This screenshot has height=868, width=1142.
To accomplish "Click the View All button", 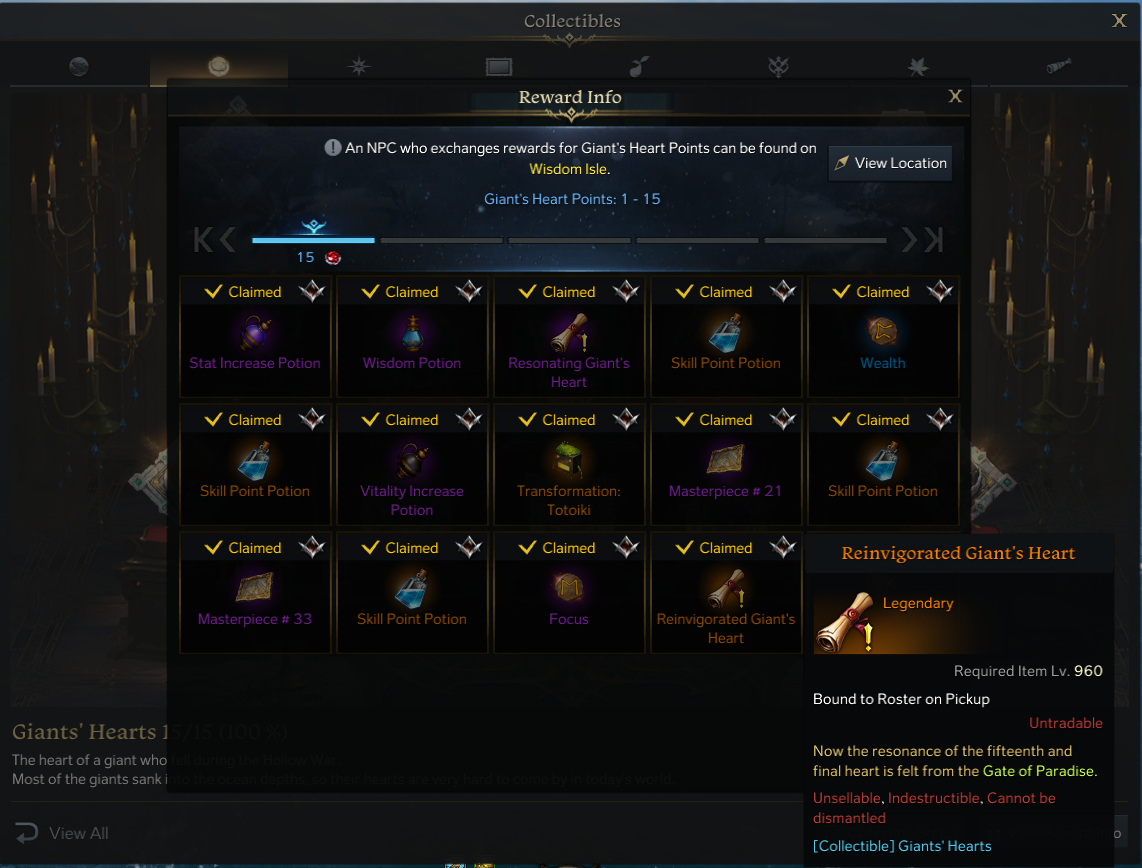I will 63,833.
